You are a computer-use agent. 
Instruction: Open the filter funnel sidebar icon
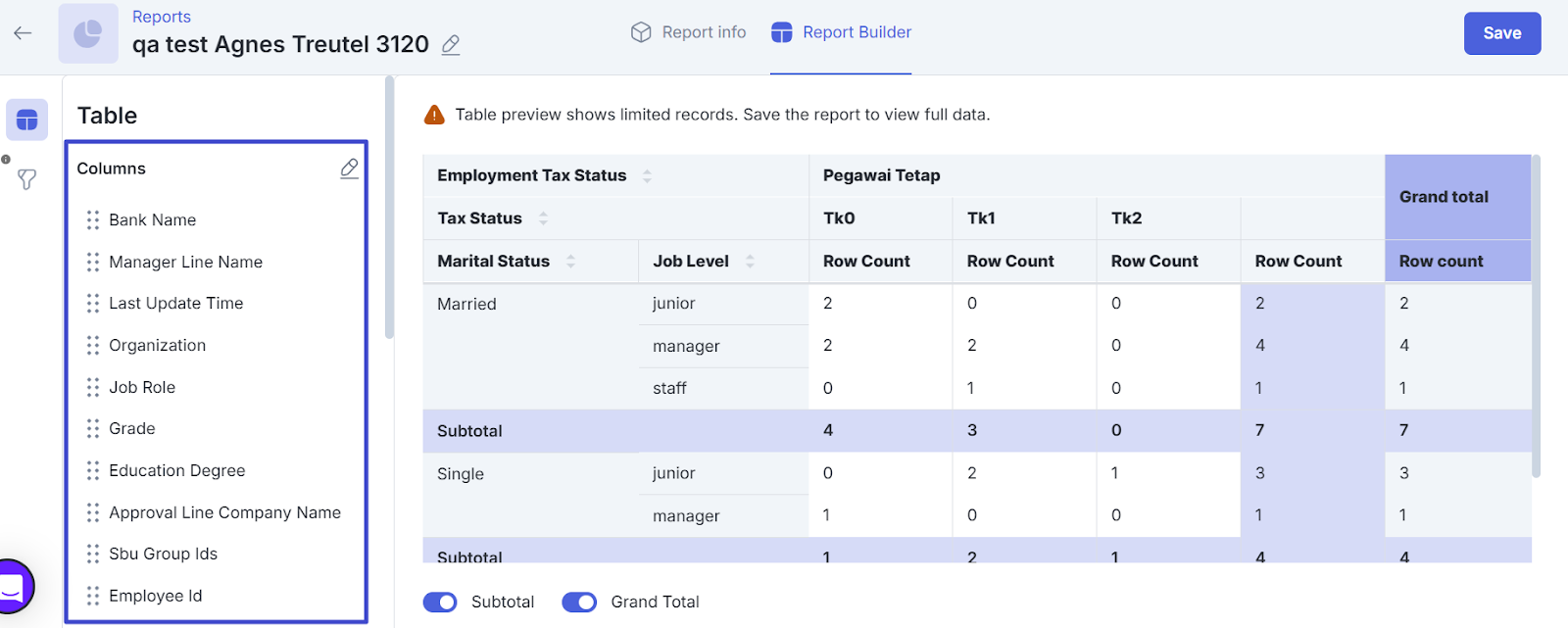(x=26, y=179)
